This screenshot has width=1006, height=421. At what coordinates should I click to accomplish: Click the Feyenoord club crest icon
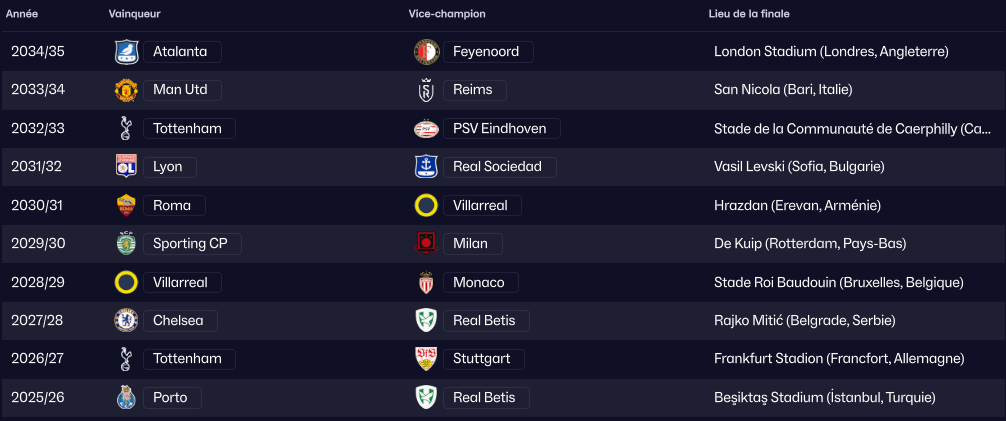pyautogui.click(x=426, y=51)
